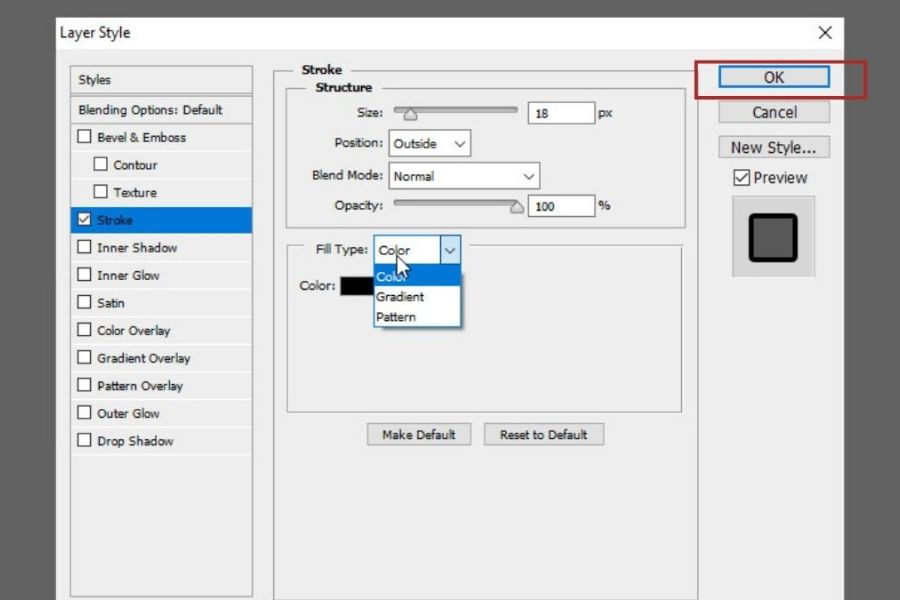Choose Pattern from Fill Type list
900x600 pixels.
(396, 317)
